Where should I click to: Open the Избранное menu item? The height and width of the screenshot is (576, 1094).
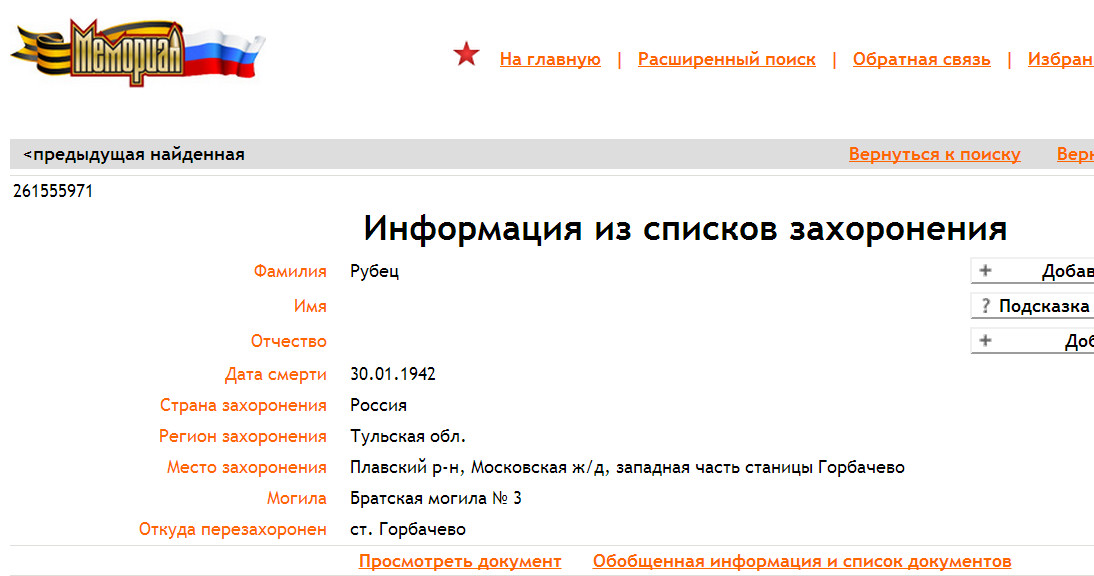click(1060, 59)
